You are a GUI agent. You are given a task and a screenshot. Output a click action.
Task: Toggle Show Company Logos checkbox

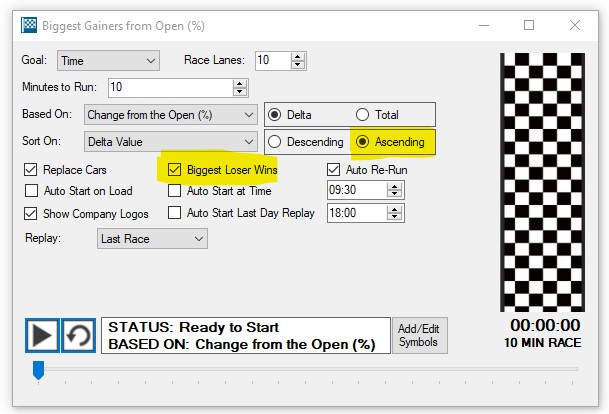point(30,213)
